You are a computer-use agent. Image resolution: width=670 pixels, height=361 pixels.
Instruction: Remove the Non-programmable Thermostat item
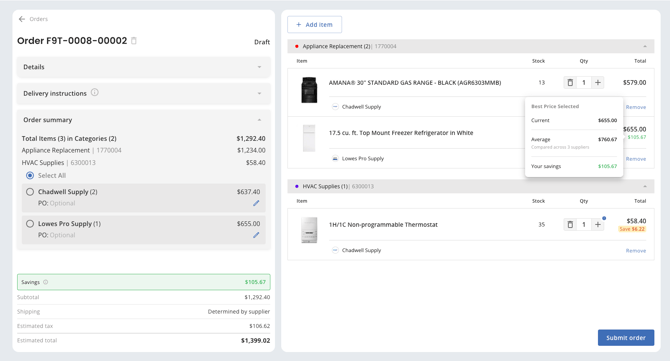[x=636, y=250]
